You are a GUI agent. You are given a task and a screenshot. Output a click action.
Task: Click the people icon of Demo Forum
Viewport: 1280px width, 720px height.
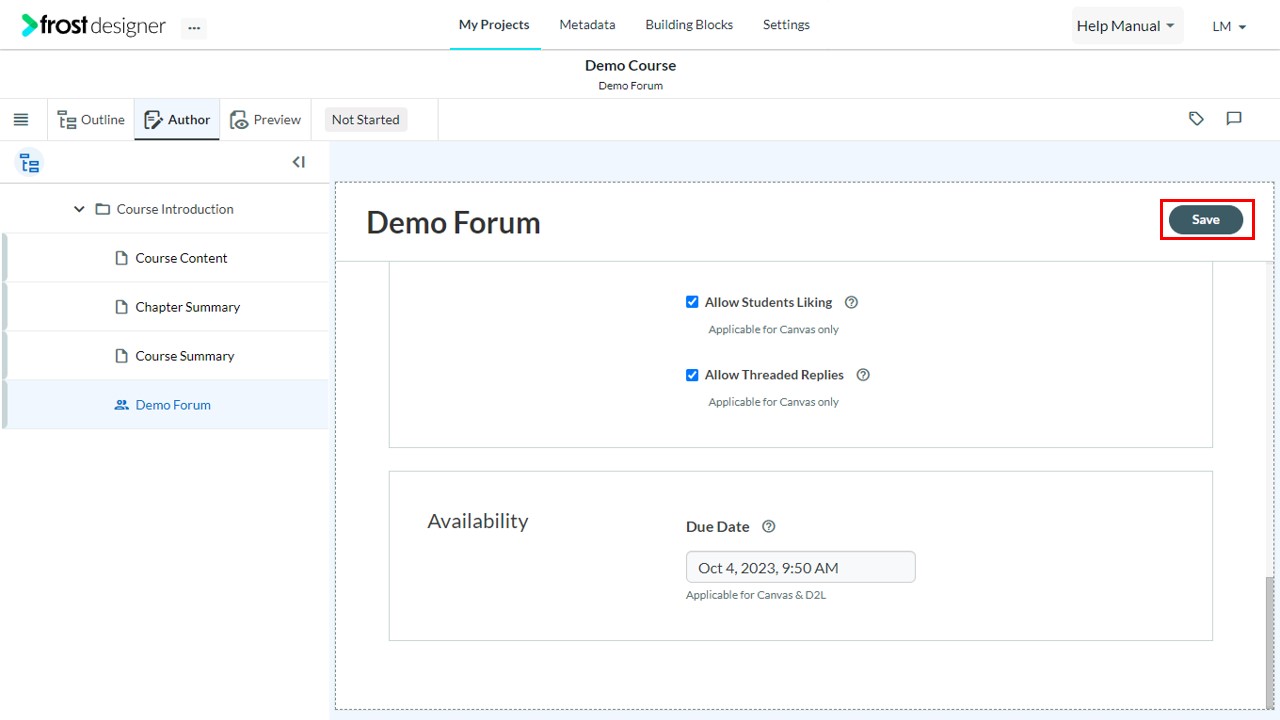(122, 405)
